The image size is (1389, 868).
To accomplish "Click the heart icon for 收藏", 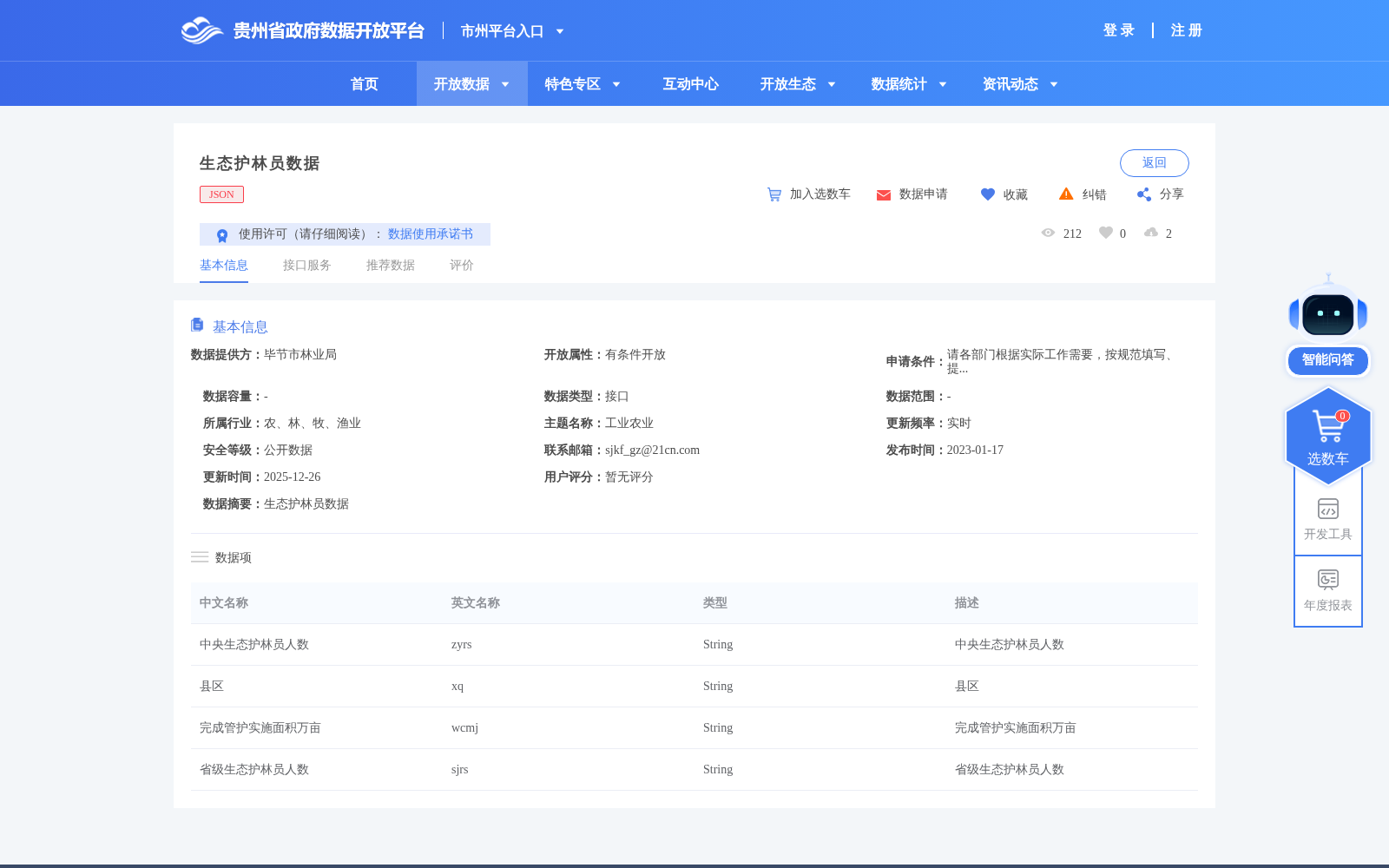I will 988,194.
